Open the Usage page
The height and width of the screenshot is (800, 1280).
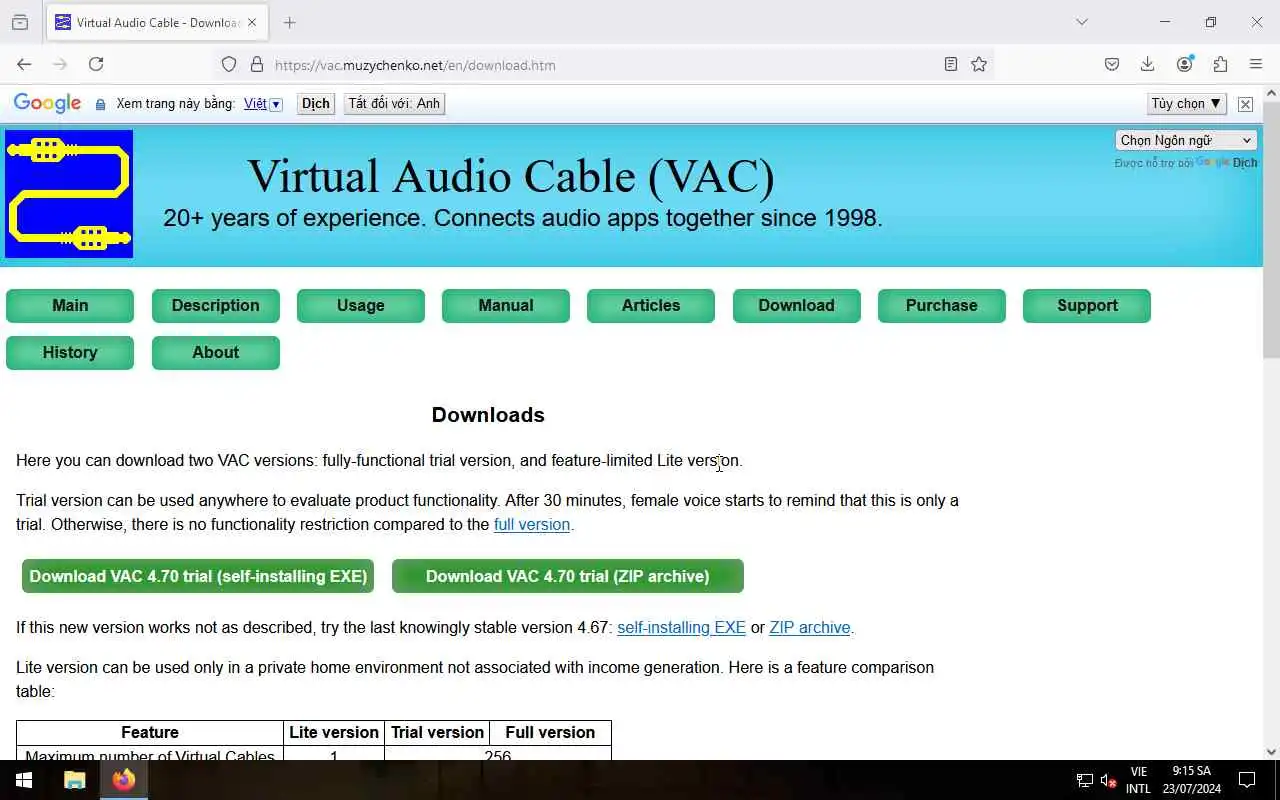(361, 306)
